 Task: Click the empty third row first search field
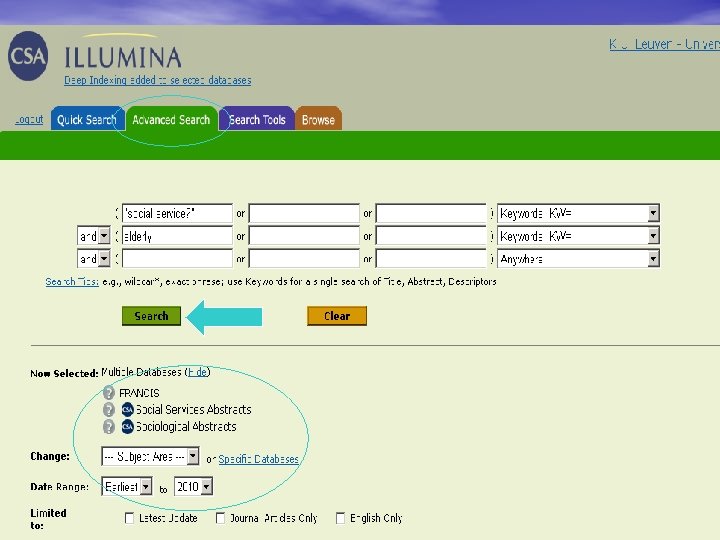(177, 259)
